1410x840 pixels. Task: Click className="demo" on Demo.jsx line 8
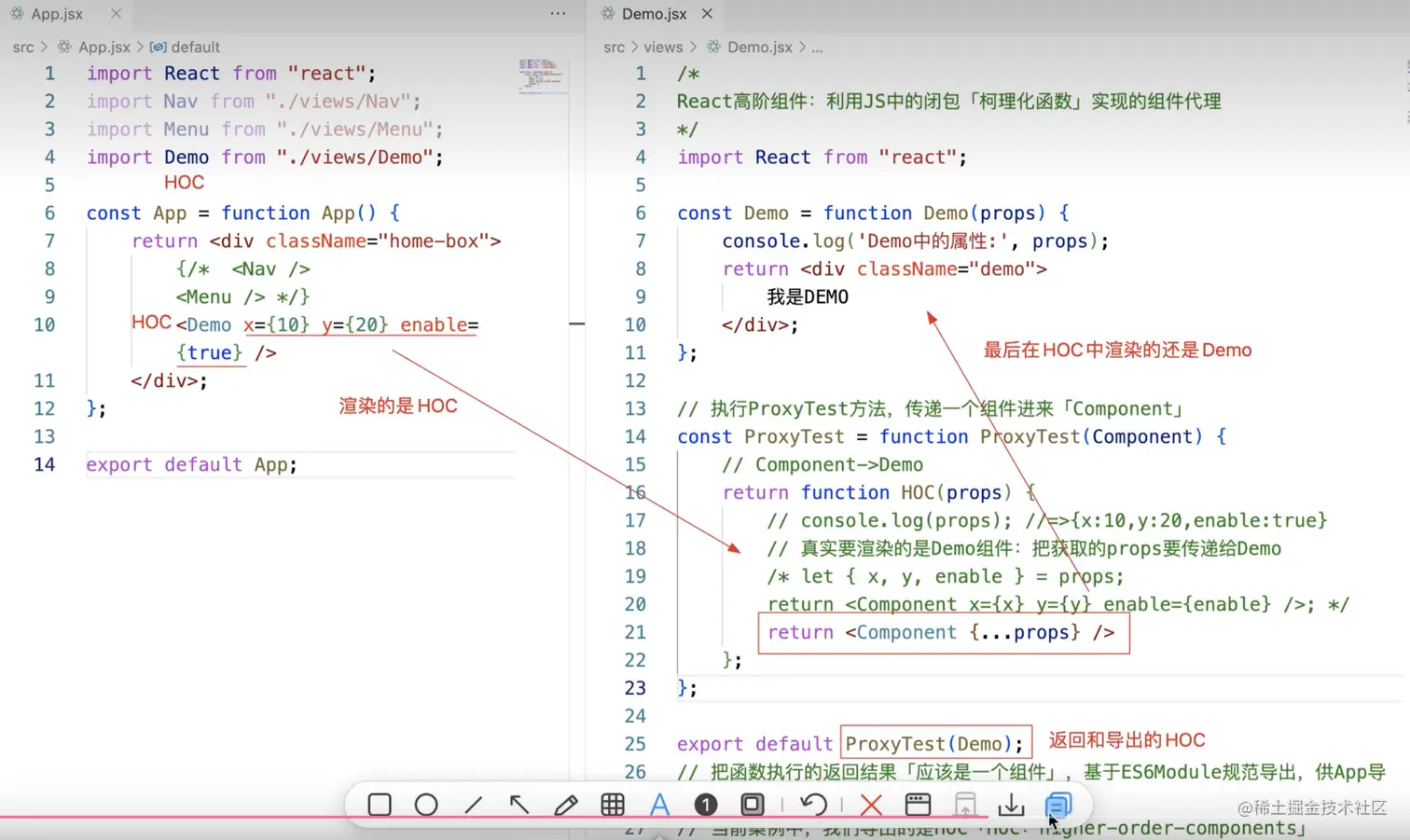947,269
